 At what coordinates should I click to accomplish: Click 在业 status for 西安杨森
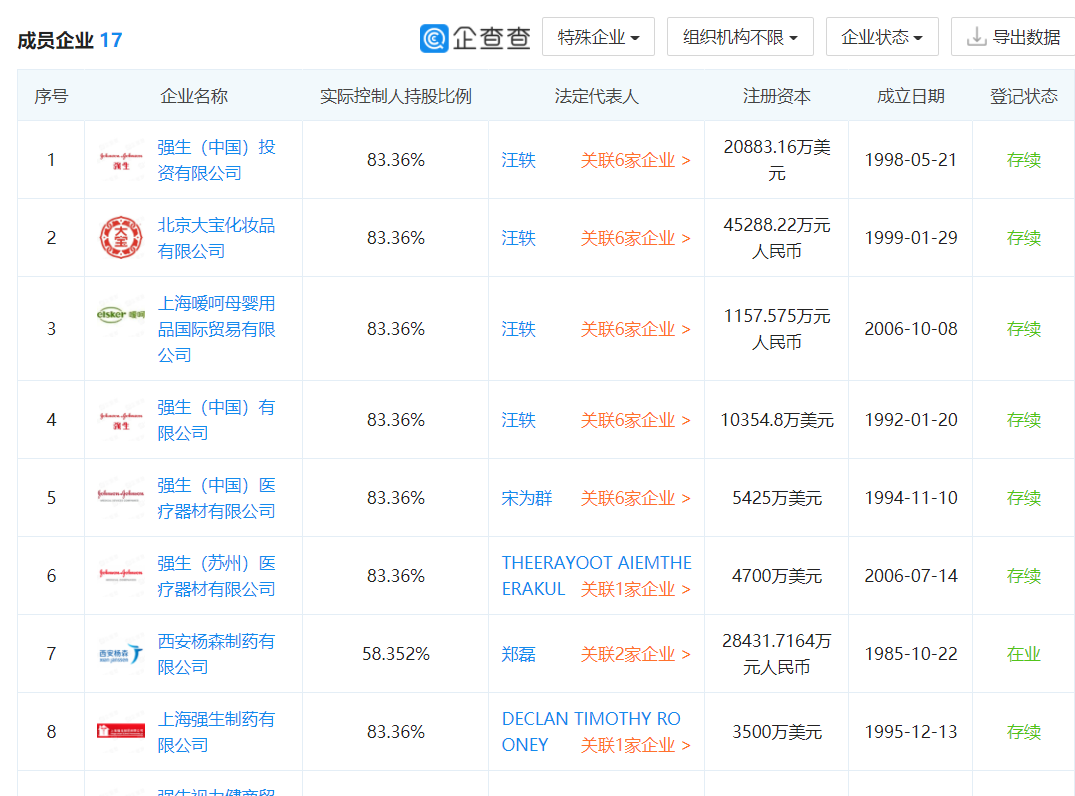click(x=1024, y=654)
